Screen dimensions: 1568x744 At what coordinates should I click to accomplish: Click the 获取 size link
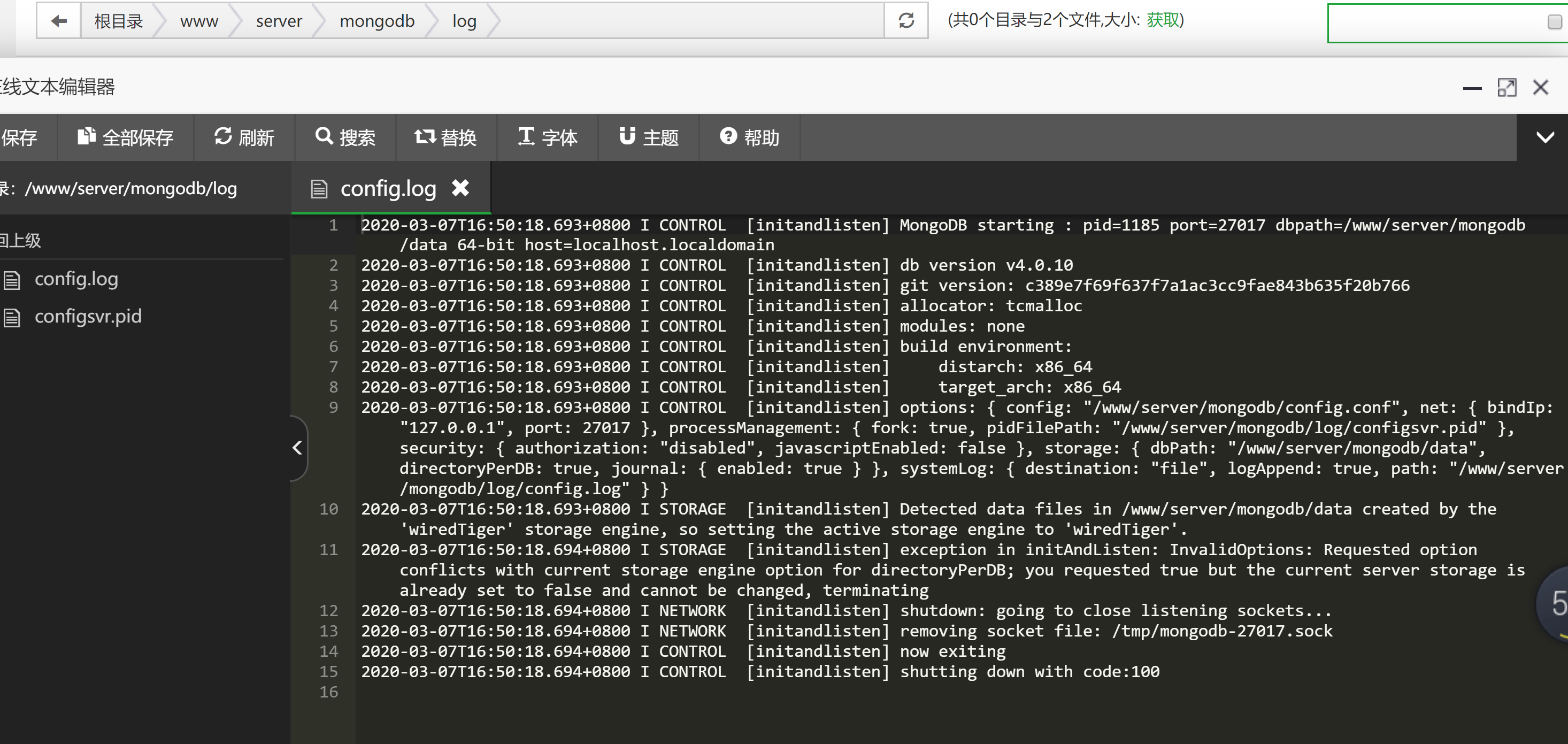1162,20
